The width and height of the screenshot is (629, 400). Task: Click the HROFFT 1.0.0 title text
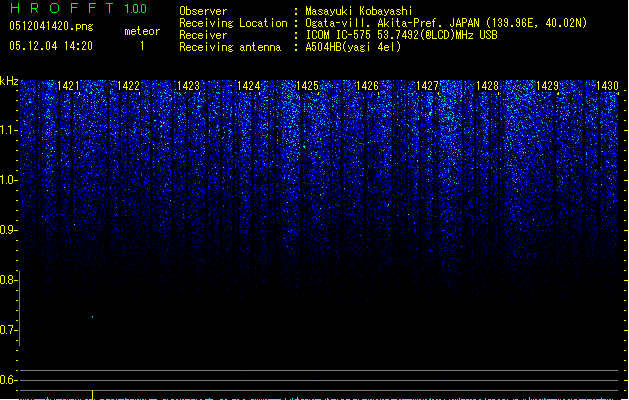pyautogui.click(x=78, y=8)
